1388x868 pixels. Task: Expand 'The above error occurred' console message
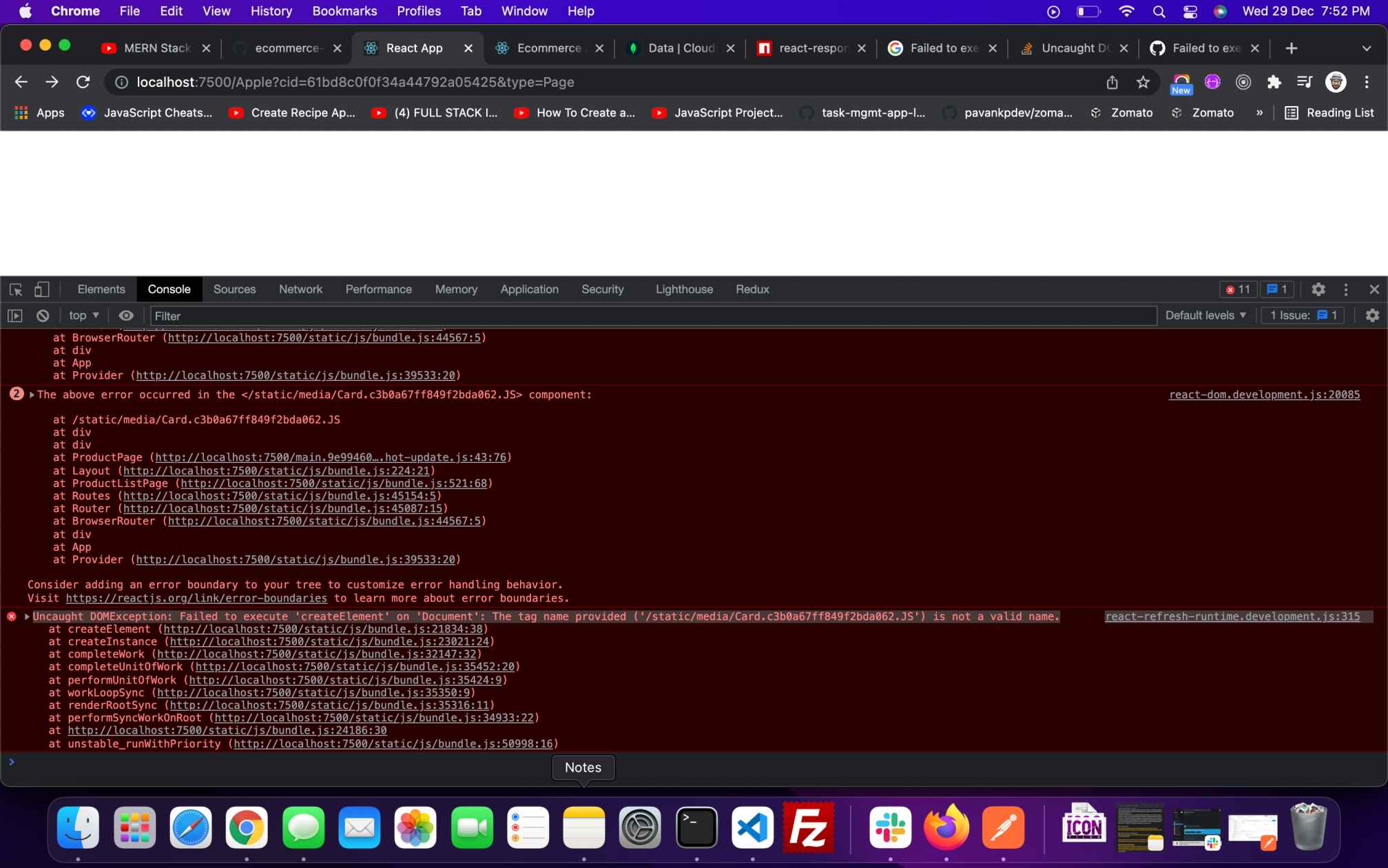click(x=32, y=395)
